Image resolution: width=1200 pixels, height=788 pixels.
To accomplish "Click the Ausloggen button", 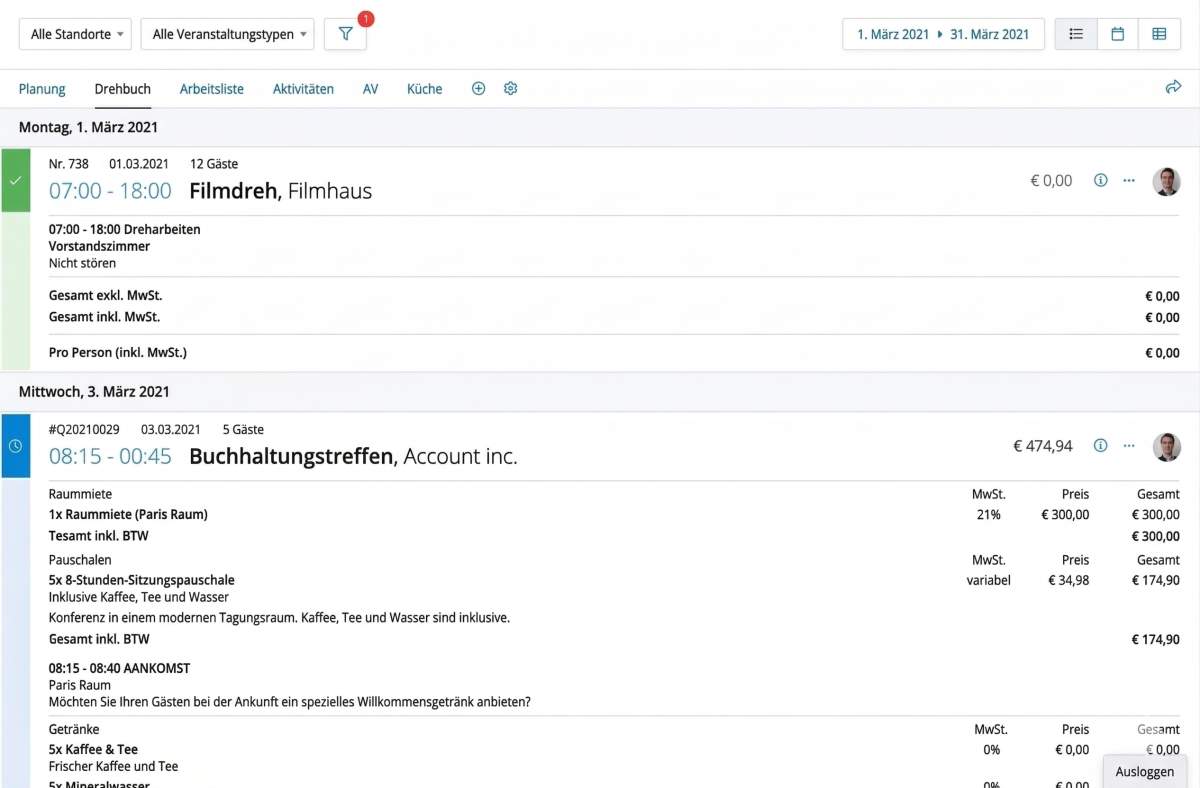I will click(1144, 771).
